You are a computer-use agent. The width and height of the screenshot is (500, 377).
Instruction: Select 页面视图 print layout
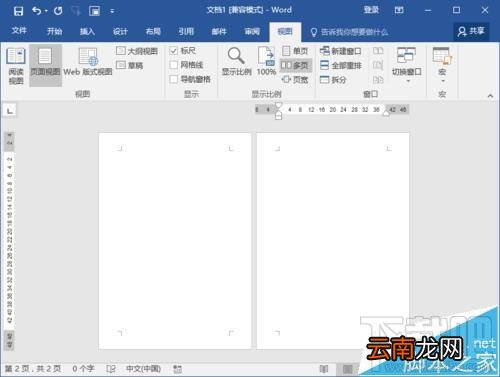45,66
